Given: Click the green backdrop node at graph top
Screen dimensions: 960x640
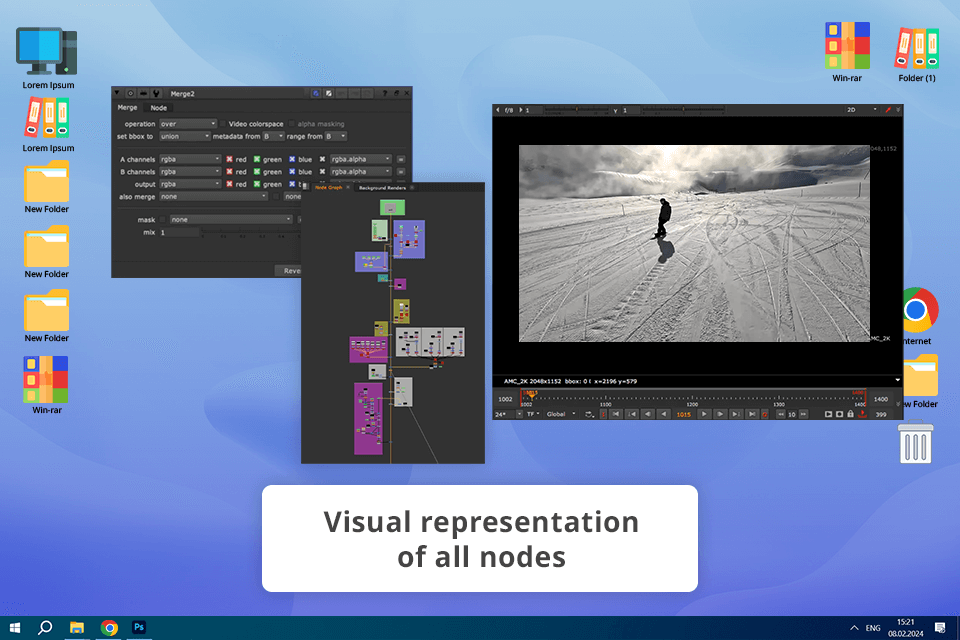Looking at the screenshot, I should tap(392, 208).
